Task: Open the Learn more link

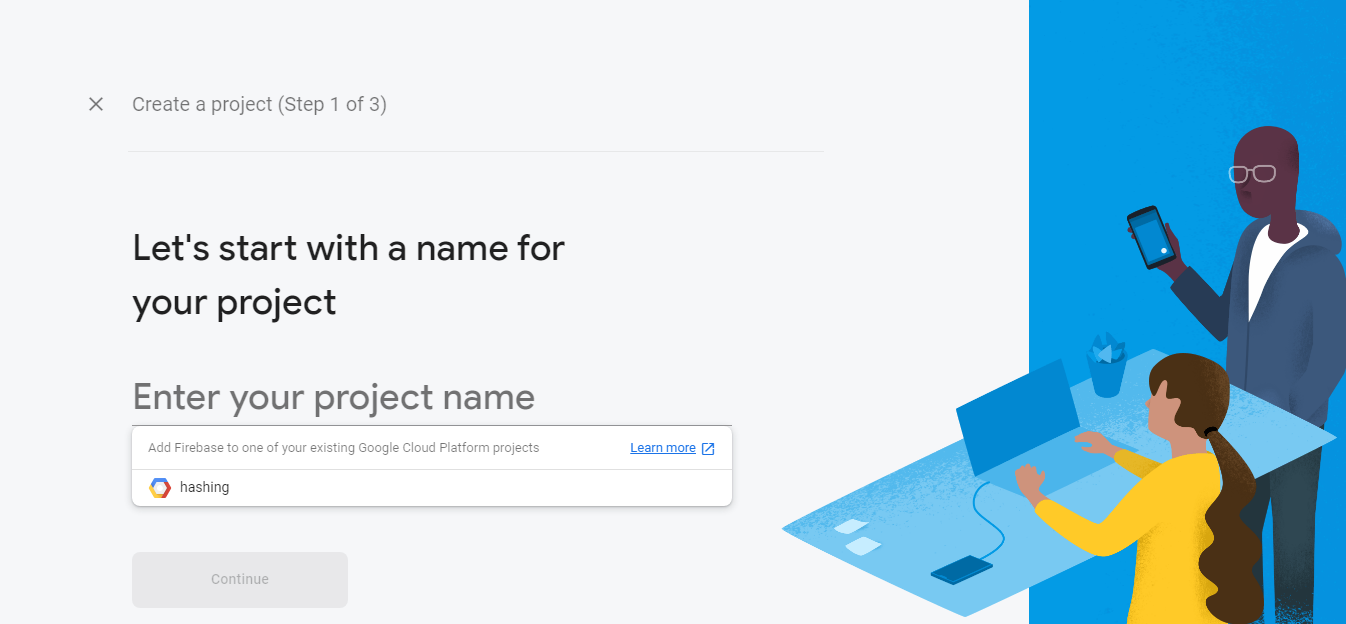Action: 662,448
